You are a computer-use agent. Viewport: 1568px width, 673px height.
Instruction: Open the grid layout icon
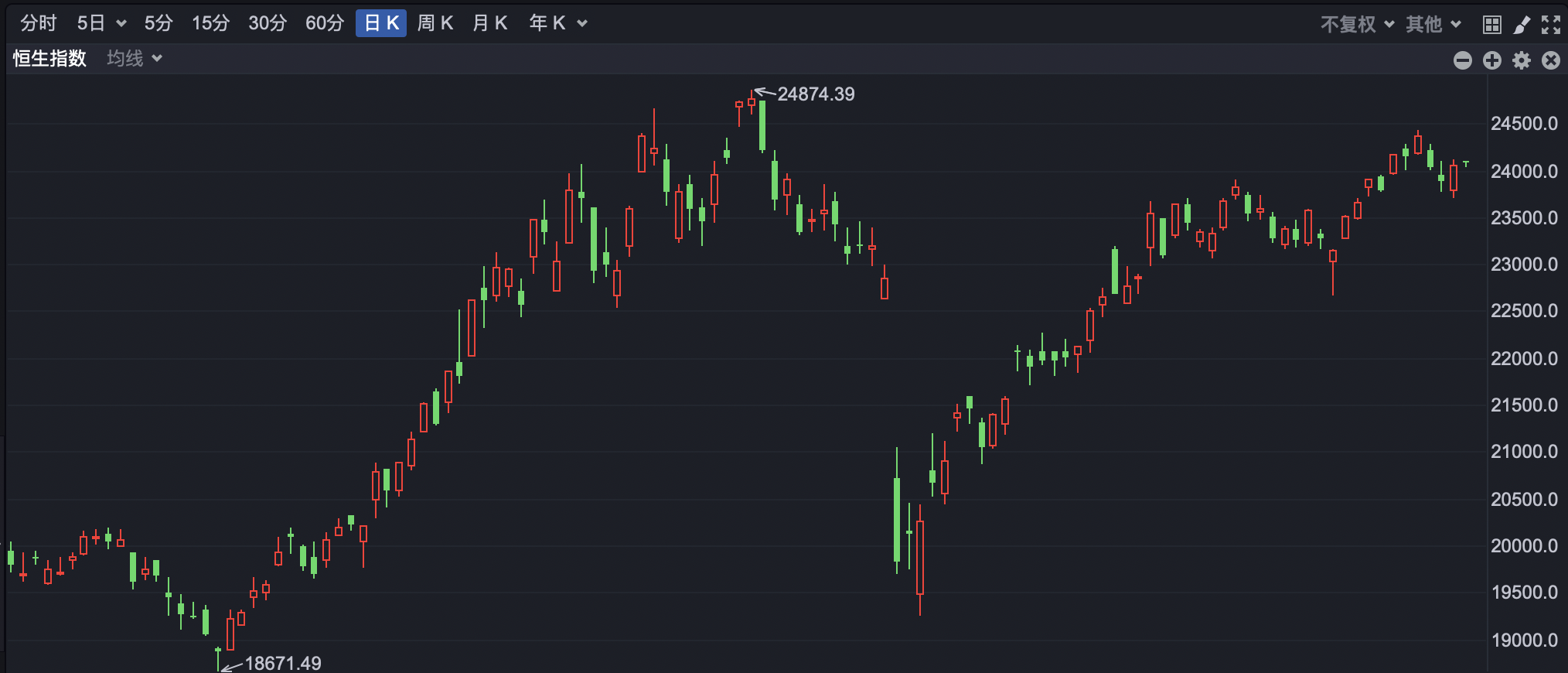click(x=1491, y=25)
